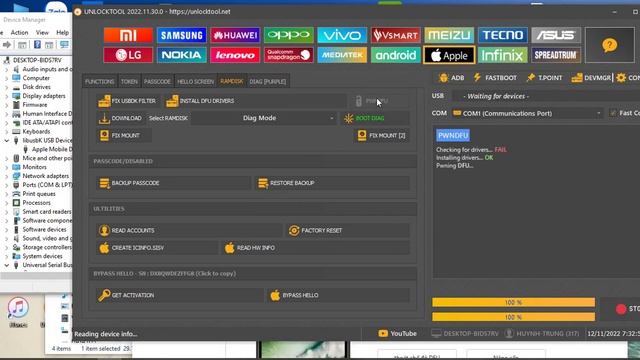Open Help menu in Device Manager
The image size is (640, 360).
click(x=62, y=32)
